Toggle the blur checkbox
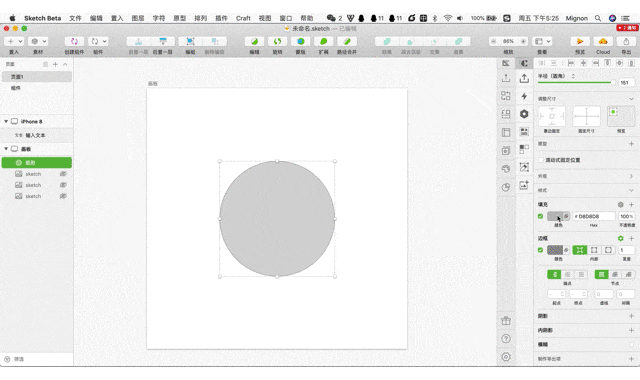 pyautogui.click(x=631, y=344)
